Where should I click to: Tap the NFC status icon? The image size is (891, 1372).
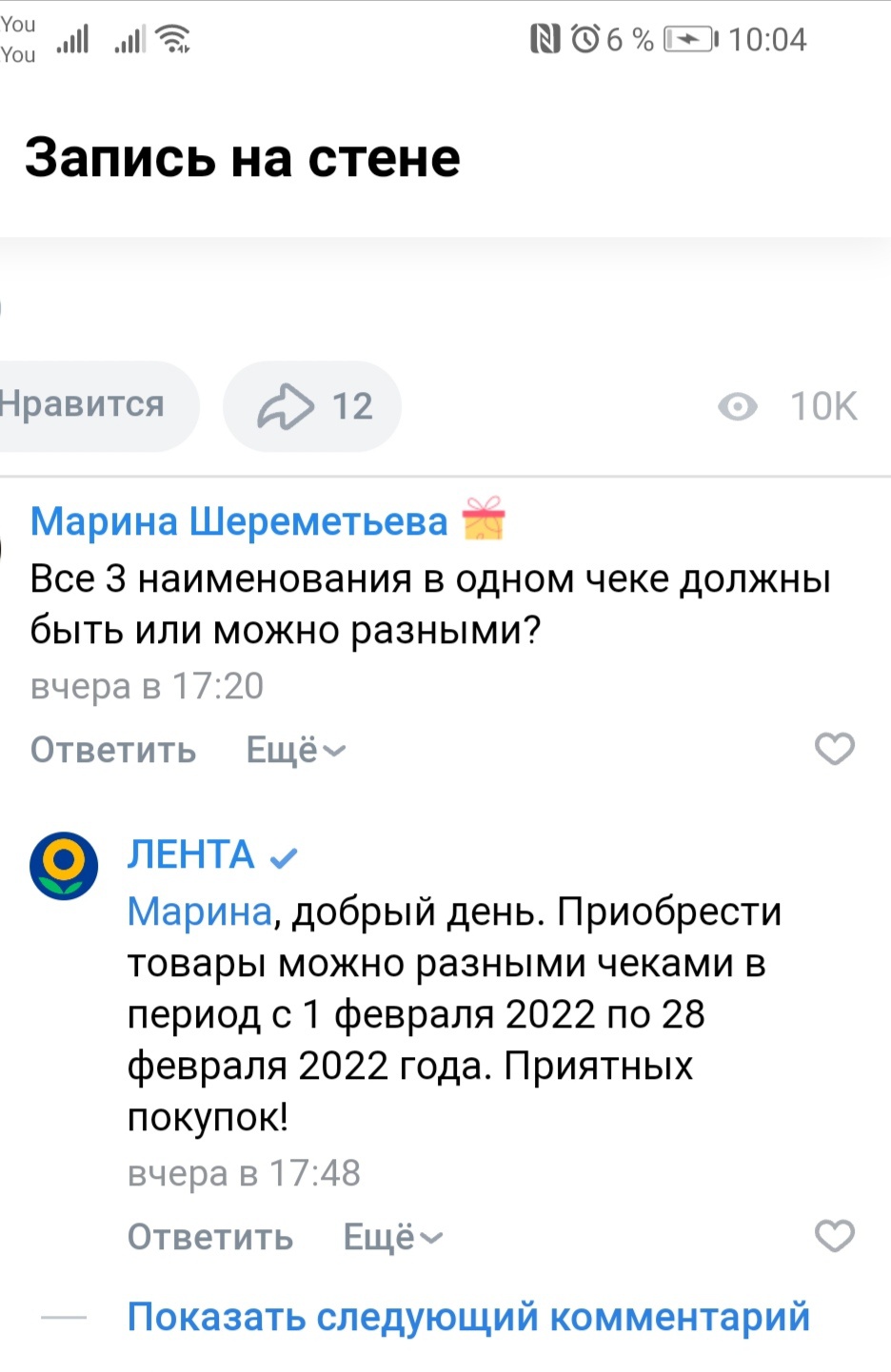coord(544,39)
